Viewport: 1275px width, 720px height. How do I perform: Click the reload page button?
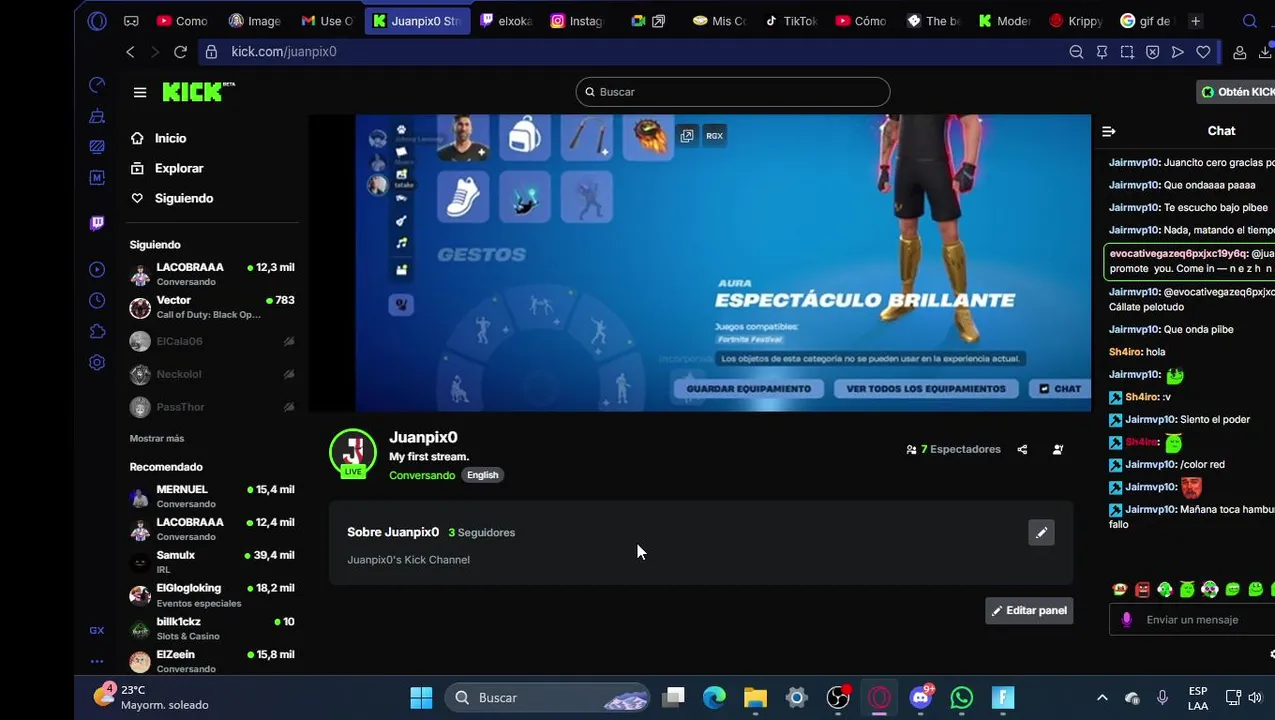coord(180,52)
